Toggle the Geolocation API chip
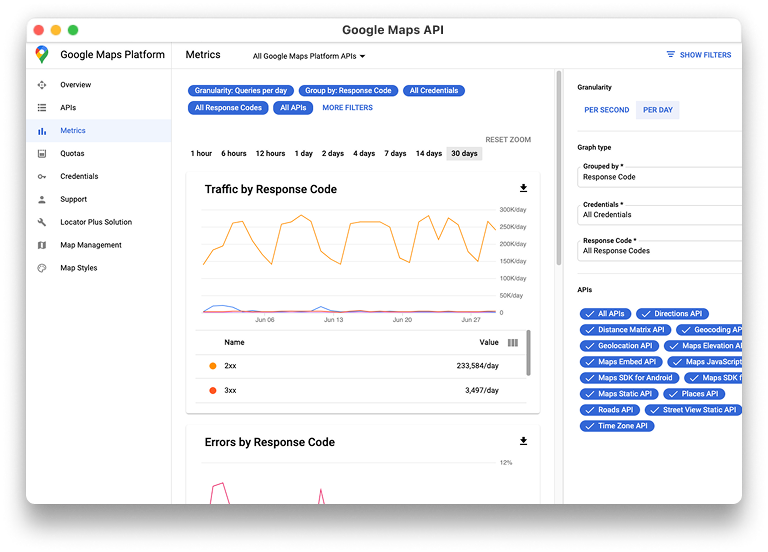This screenshot has height=552, width=768. [x=619, y=346]
